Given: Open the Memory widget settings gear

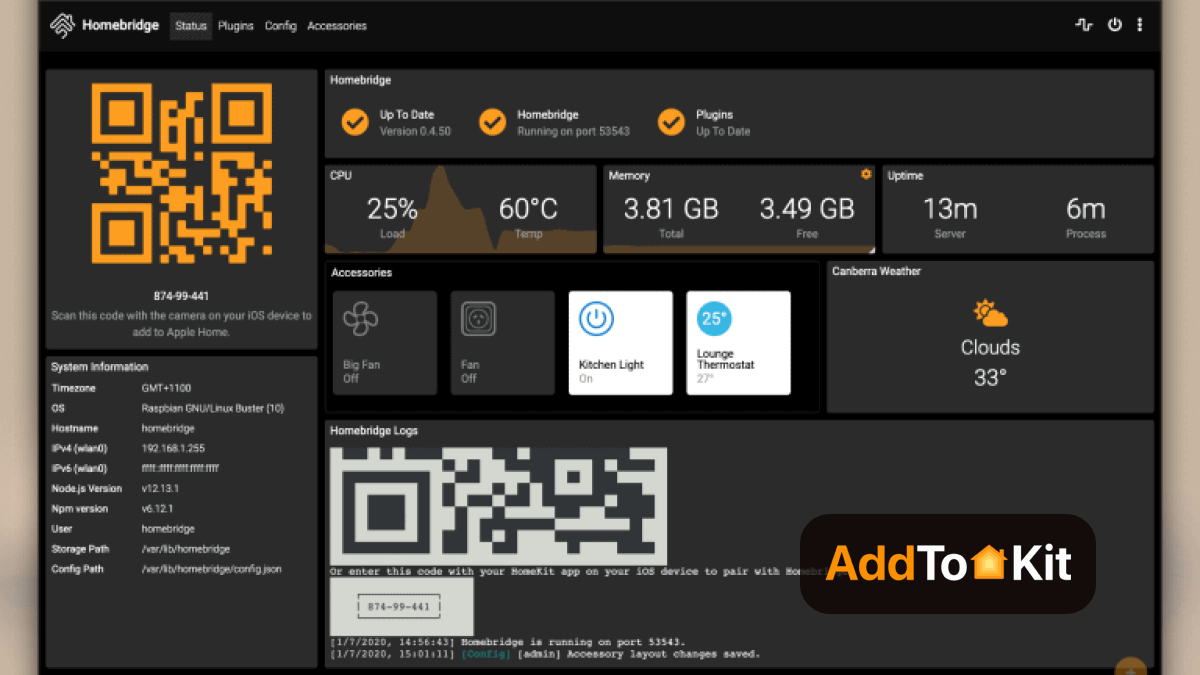Looking at the screenshot, I should coord(865,174).
